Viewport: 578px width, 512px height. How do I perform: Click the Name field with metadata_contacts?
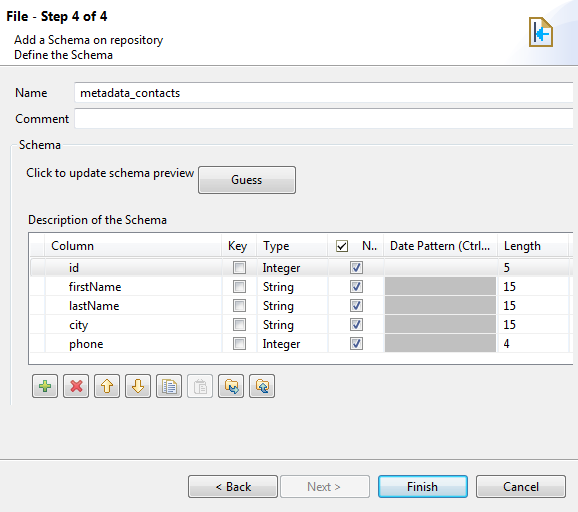coord(324,93)
